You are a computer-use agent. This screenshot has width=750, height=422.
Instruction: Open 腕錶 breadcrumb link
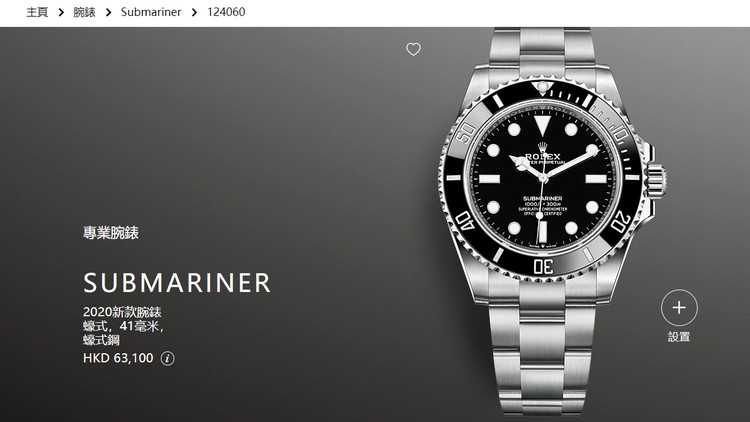[x=84, y=12]
